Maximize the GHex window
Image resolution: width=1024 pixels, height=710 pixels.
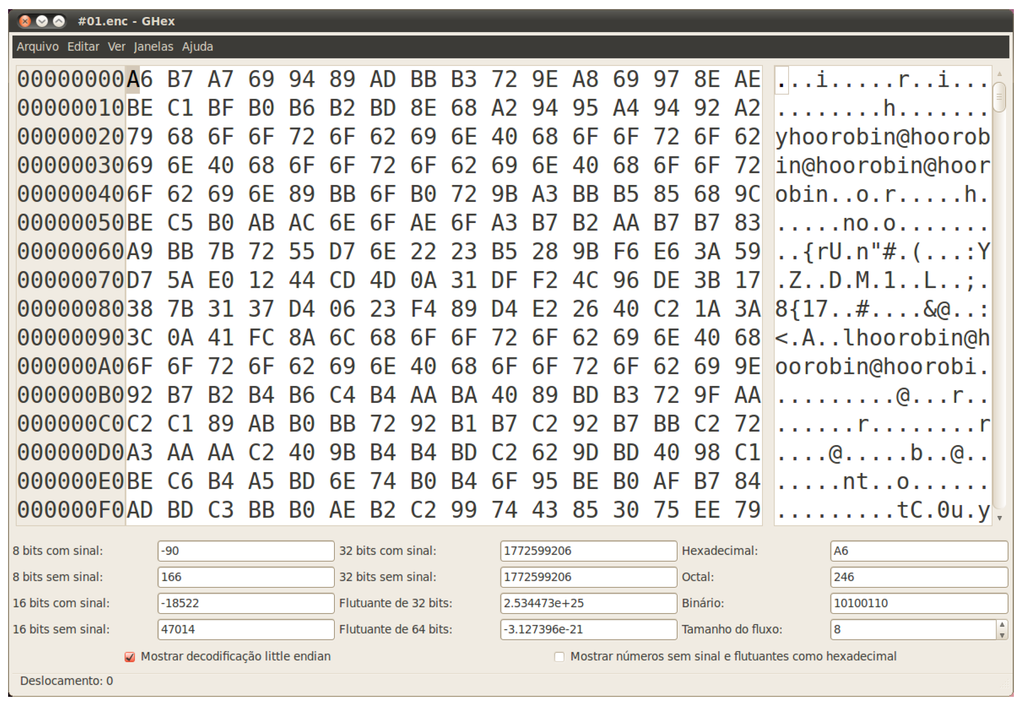pyautogui.click(x=59, y=21)
